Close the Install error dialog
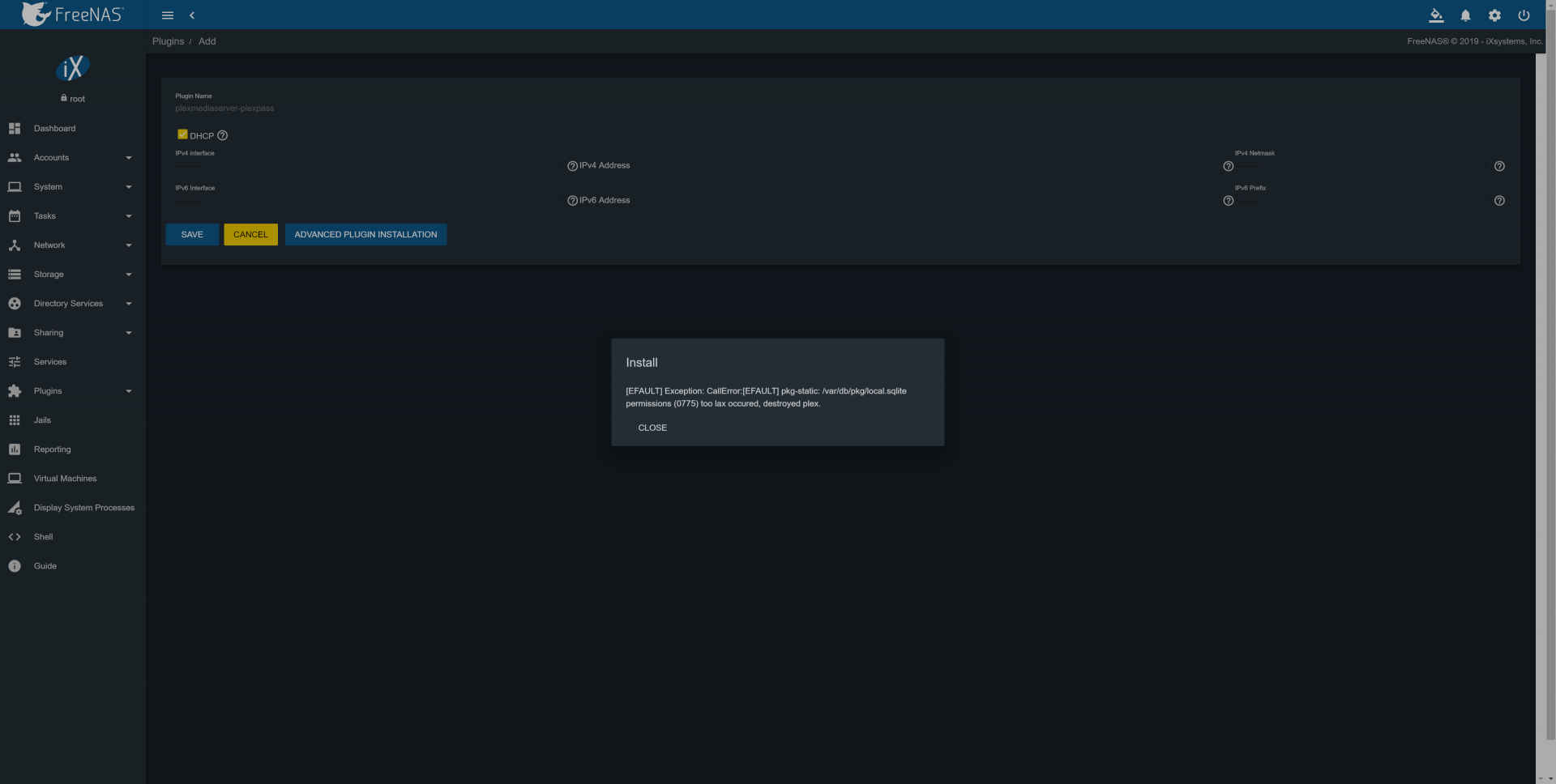 [652, 428]
